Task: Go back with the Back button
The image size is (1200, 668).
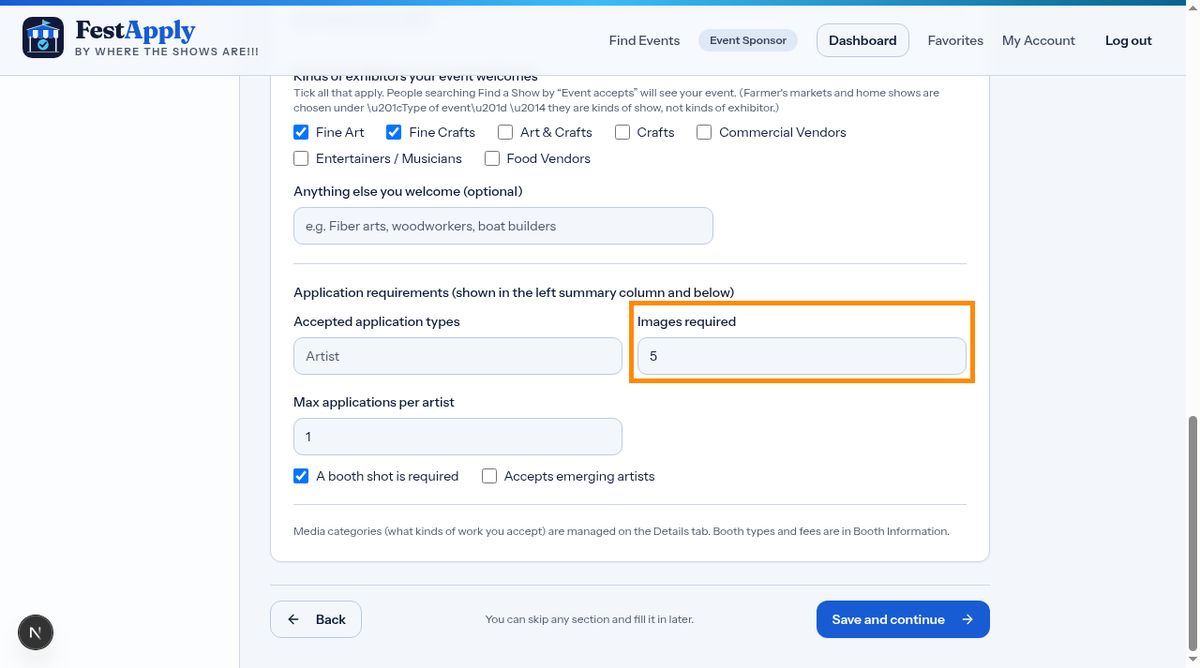Action: [x=316, y=619]
